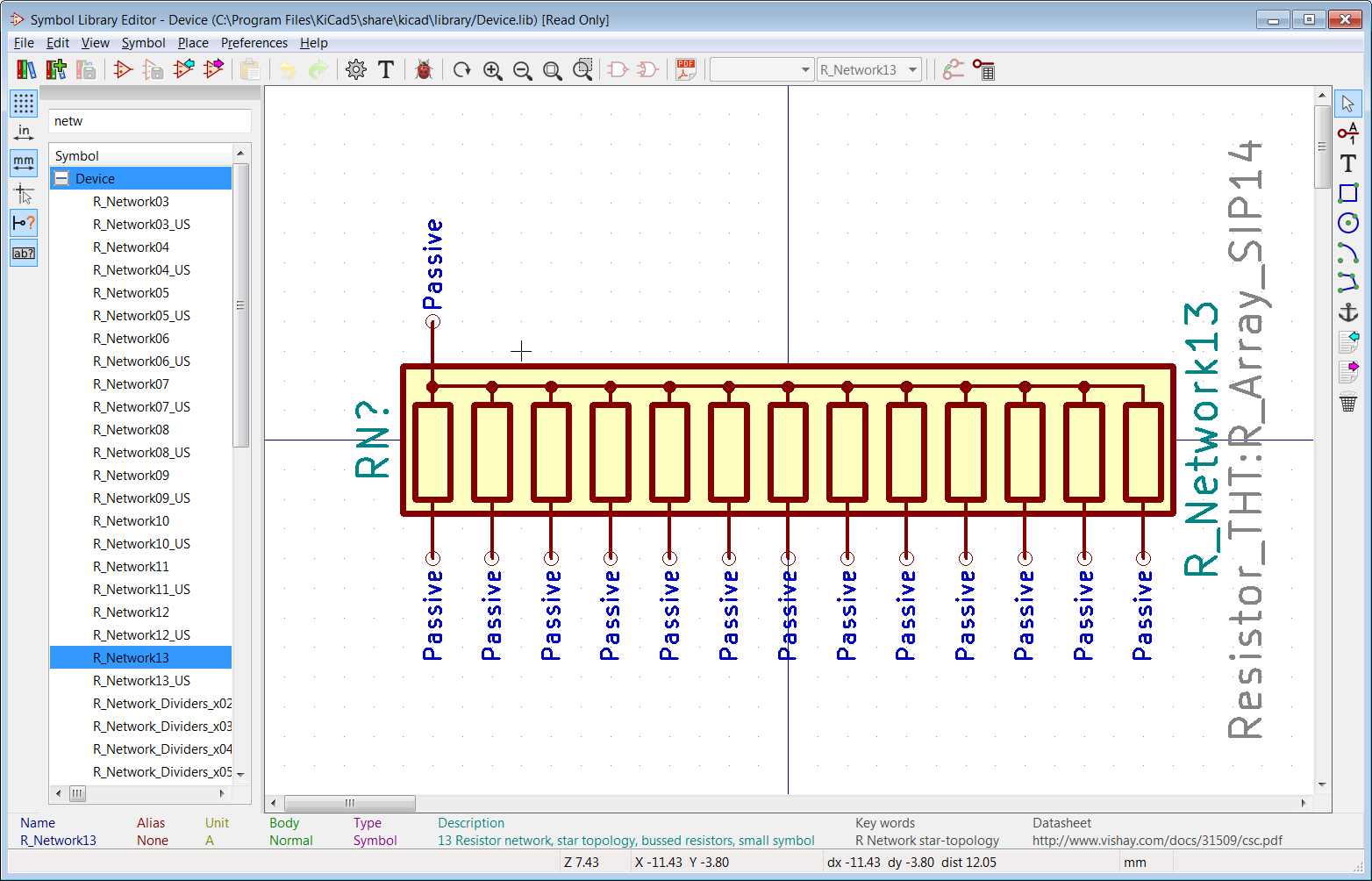Select the circle drawing tool
Screen dimensions: 1372x881
(1348, 224)
